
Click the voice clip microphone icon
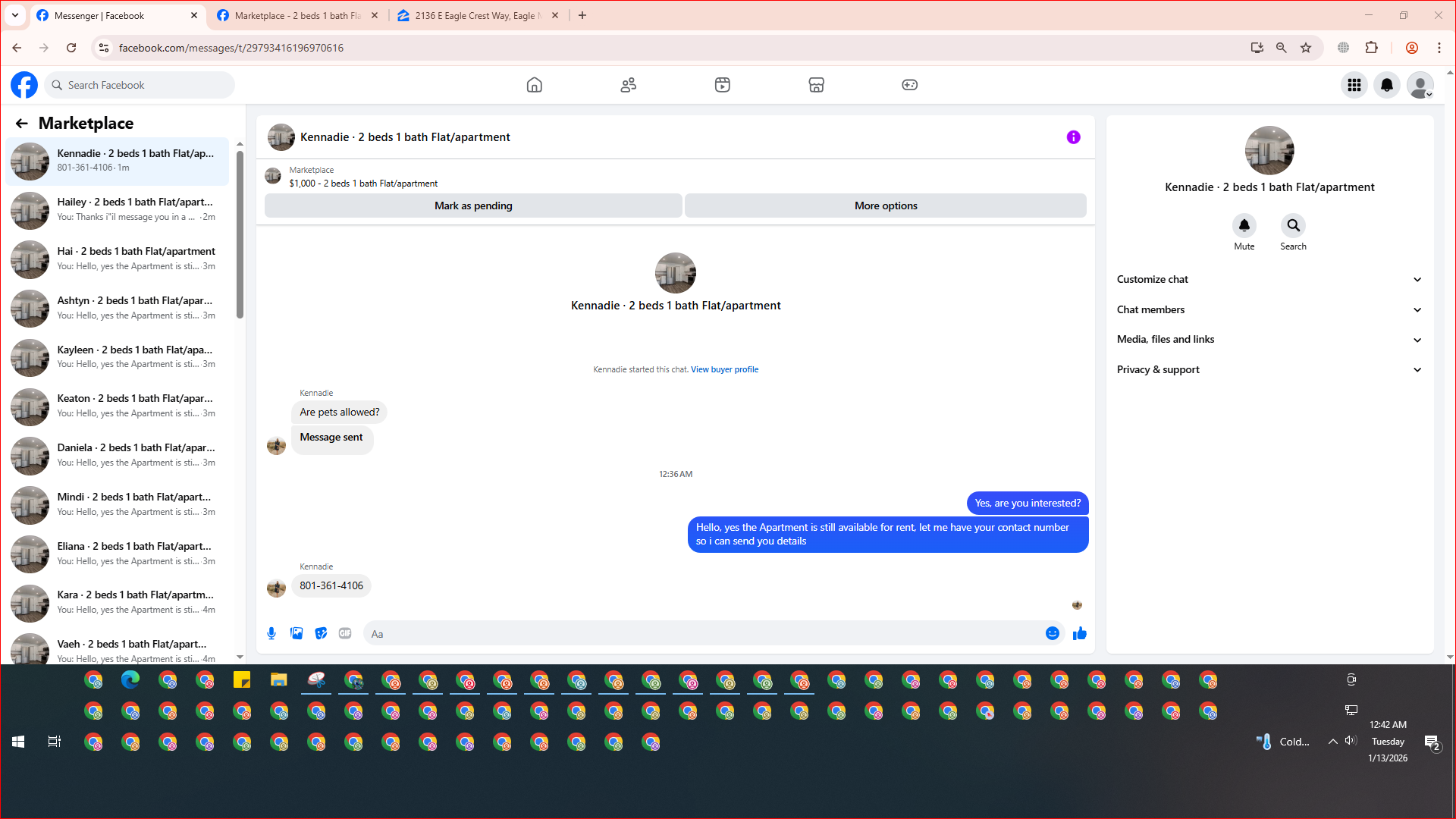pos(271,633)
